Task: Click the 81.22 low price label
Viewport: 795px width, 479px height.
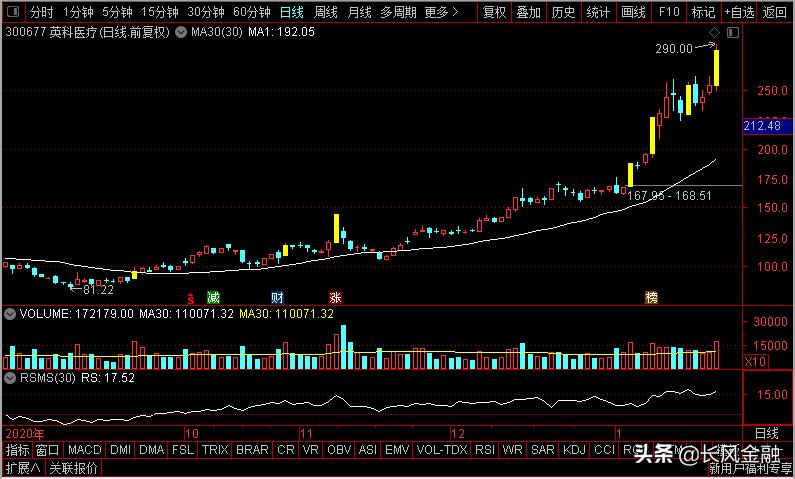Action: pyautogui.click(x=98, y=290)
